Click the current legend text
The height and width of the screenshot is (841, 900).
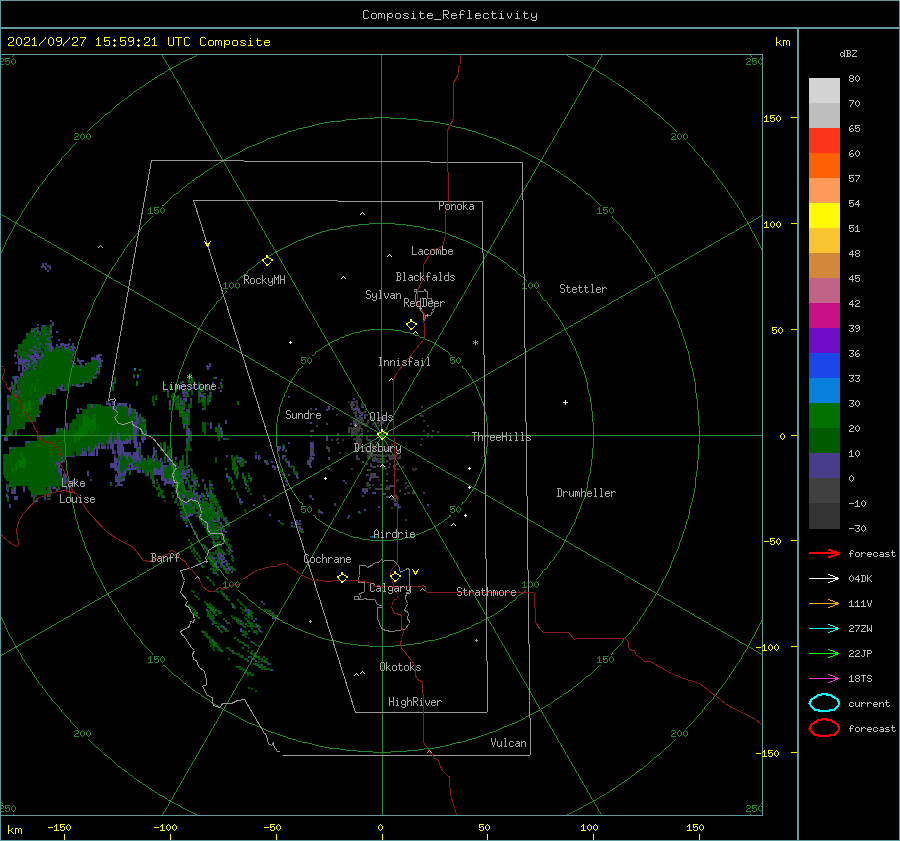coord(868,704)
